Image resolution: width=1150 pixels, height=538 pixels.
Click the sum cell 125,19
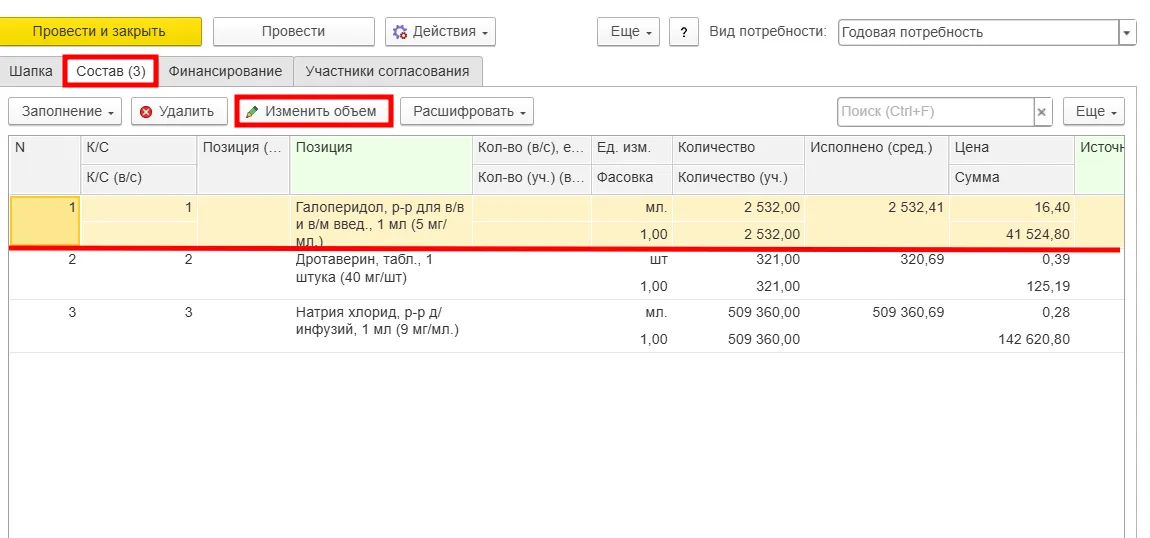(1011, 287)
